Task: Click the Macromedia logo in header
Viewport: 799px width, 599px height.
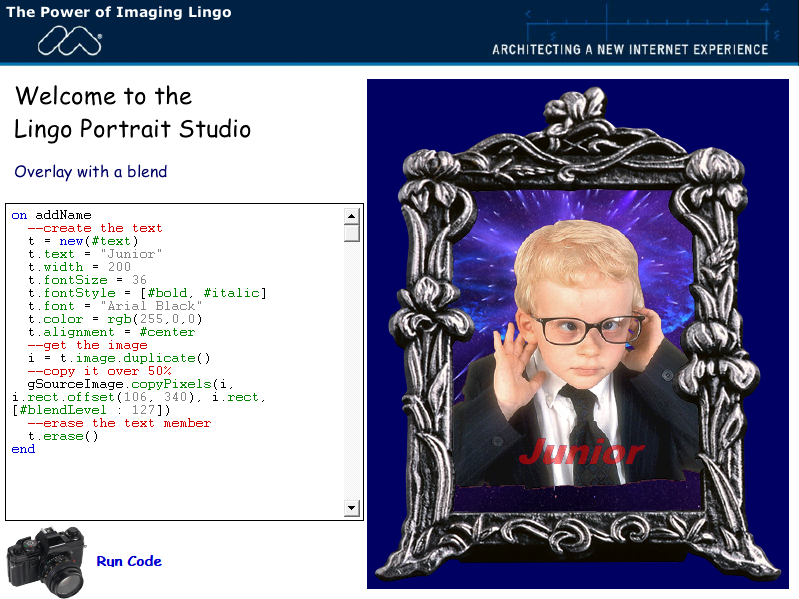Action: pos(70,41)
